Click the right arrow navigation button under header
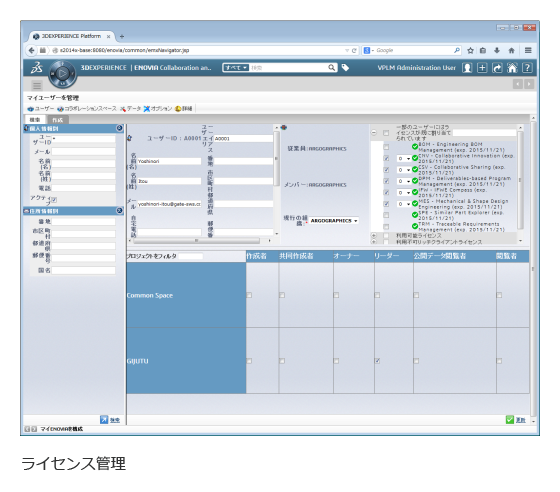This screenshot has height=492, width=560. click(x=529, y=84)
